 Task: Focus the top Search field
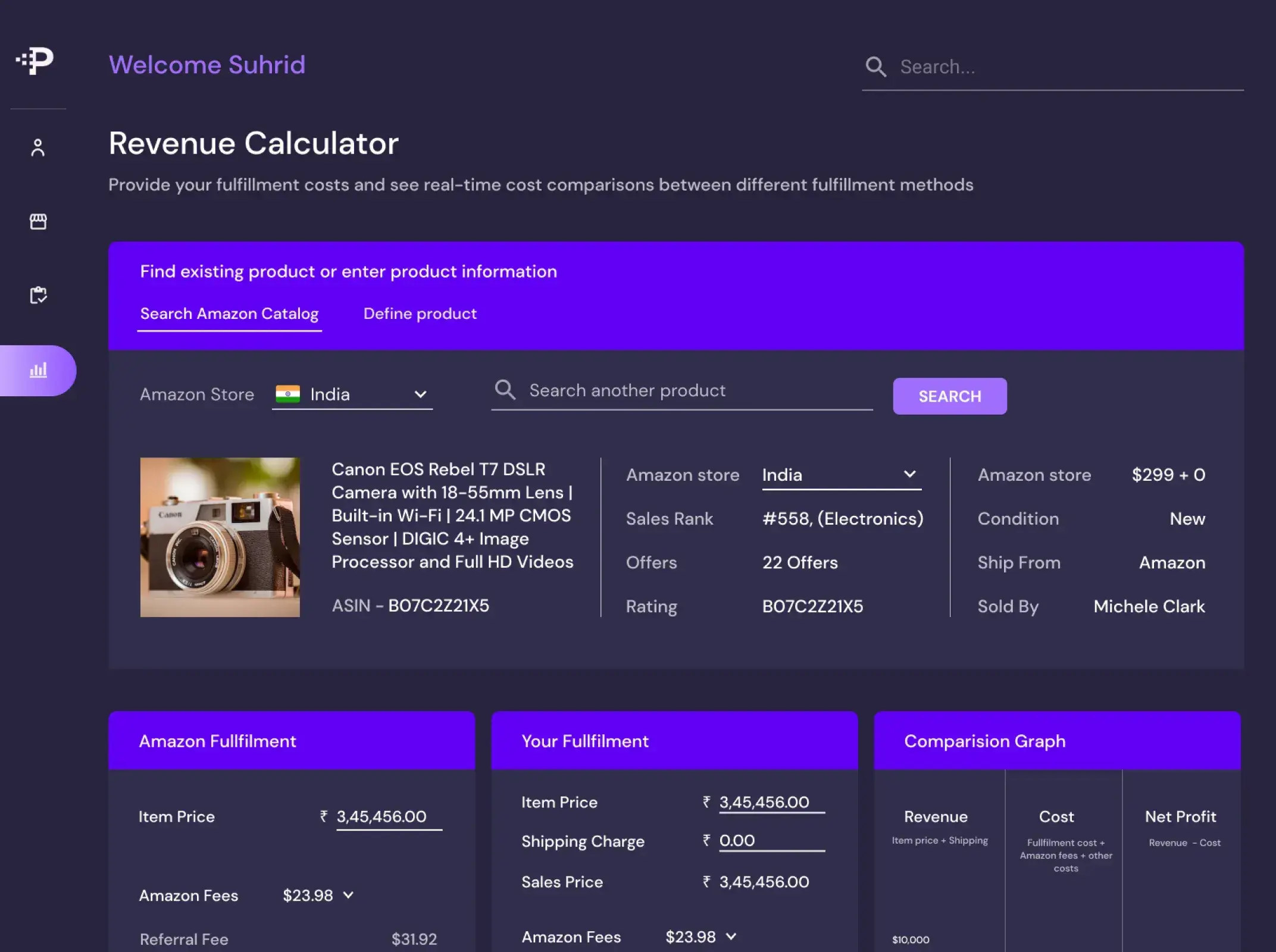point(1053,67)
